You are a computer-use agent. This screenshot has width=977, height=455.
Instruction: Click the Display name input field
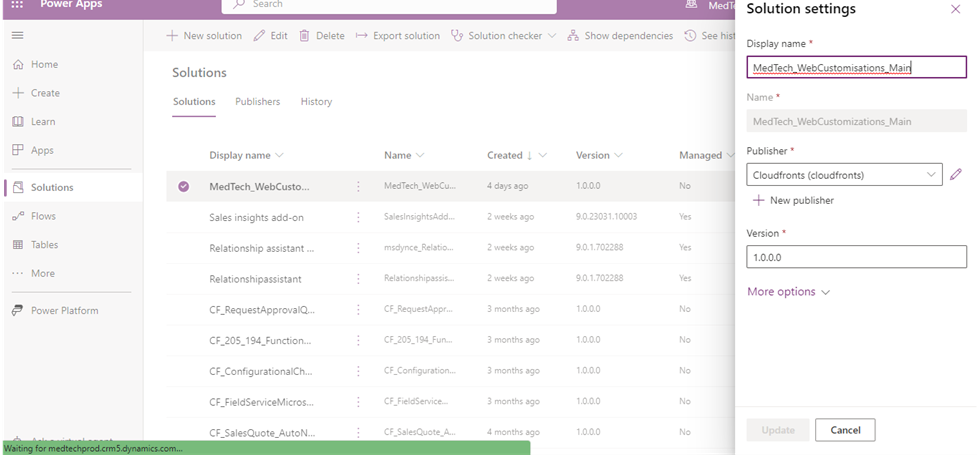click(x=857, y=67)
